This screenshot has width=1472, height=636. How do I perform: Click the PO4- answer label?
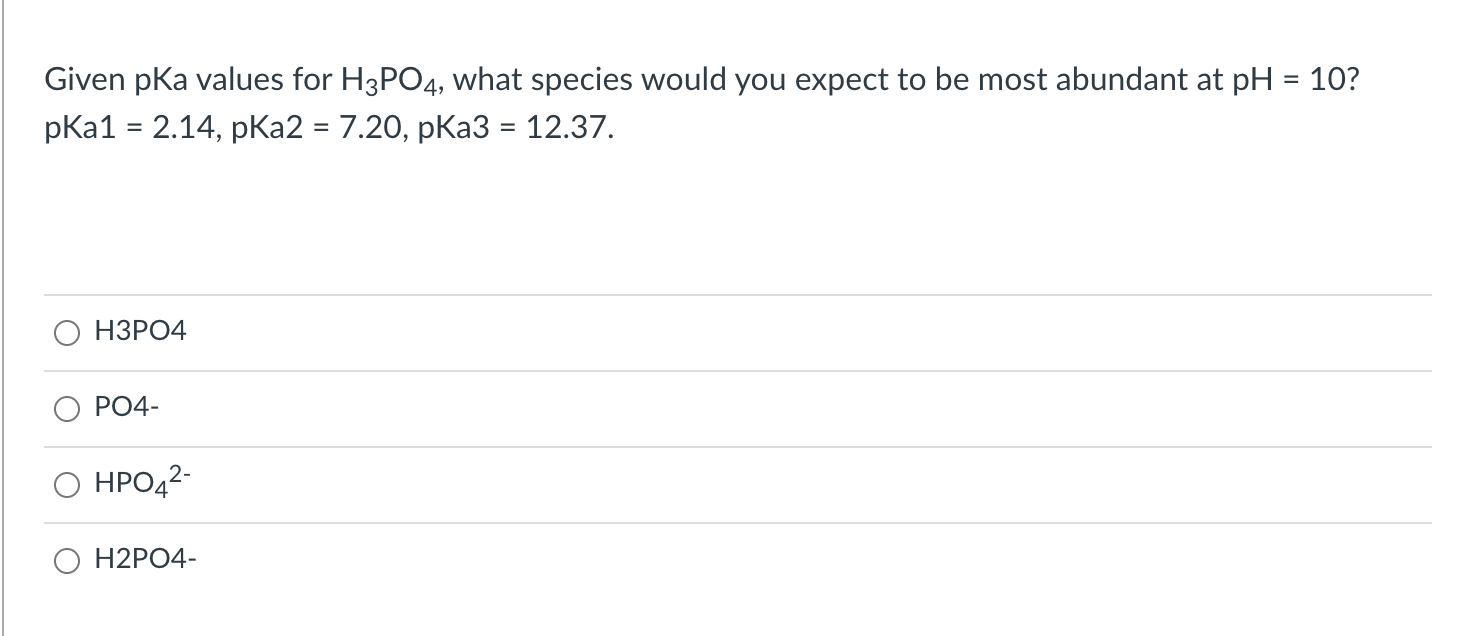point(125,407)
